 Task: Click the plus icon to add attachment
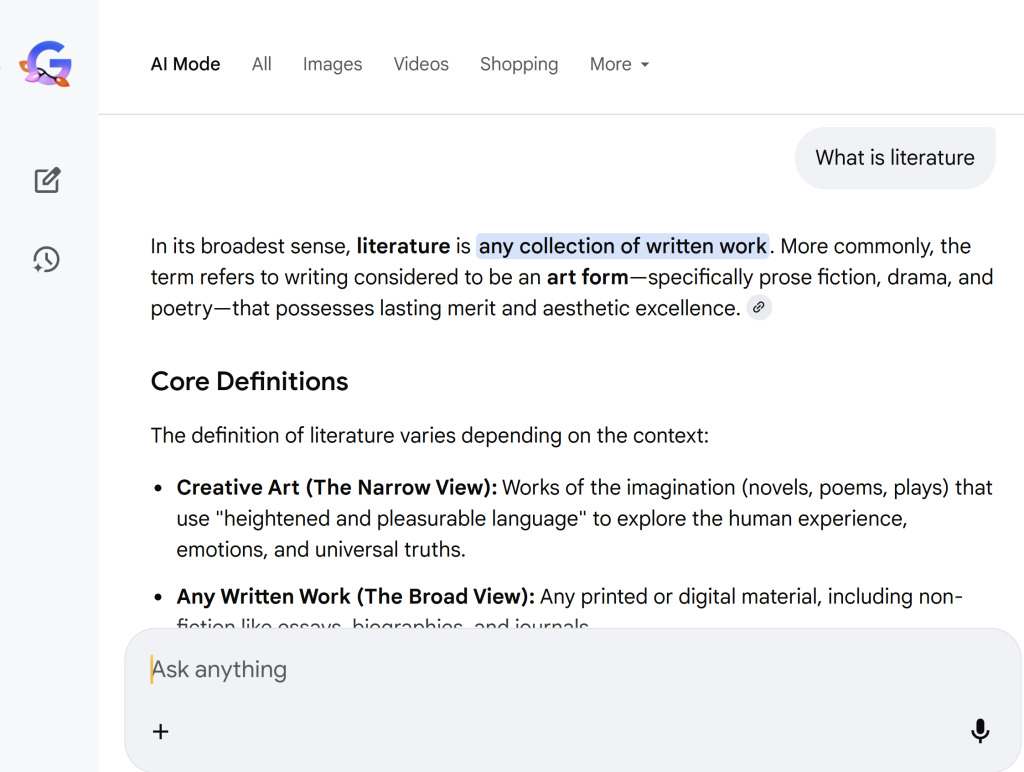(x=160, y=731)
